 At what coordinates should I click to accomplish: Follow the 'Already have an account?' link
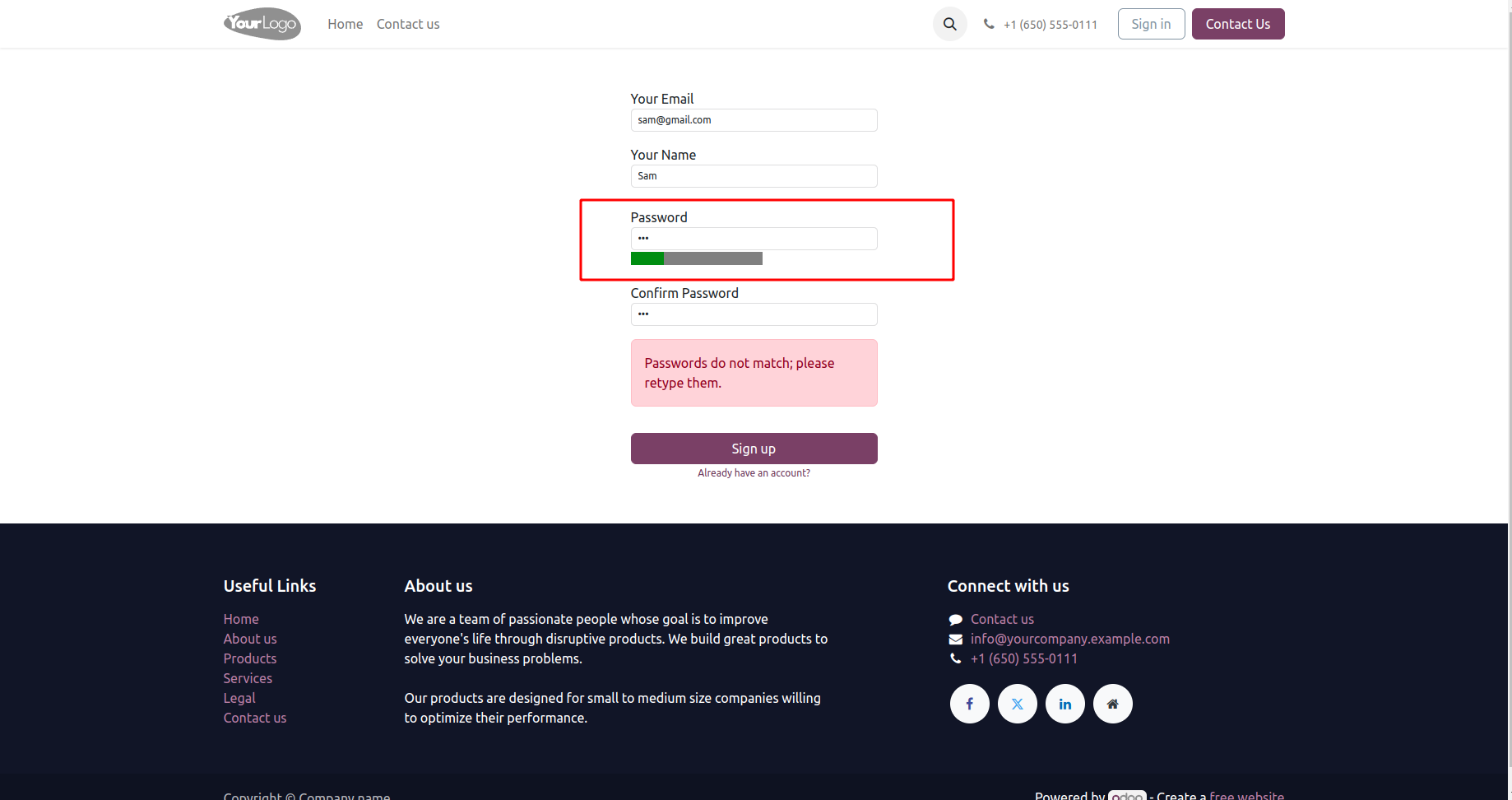754,473
